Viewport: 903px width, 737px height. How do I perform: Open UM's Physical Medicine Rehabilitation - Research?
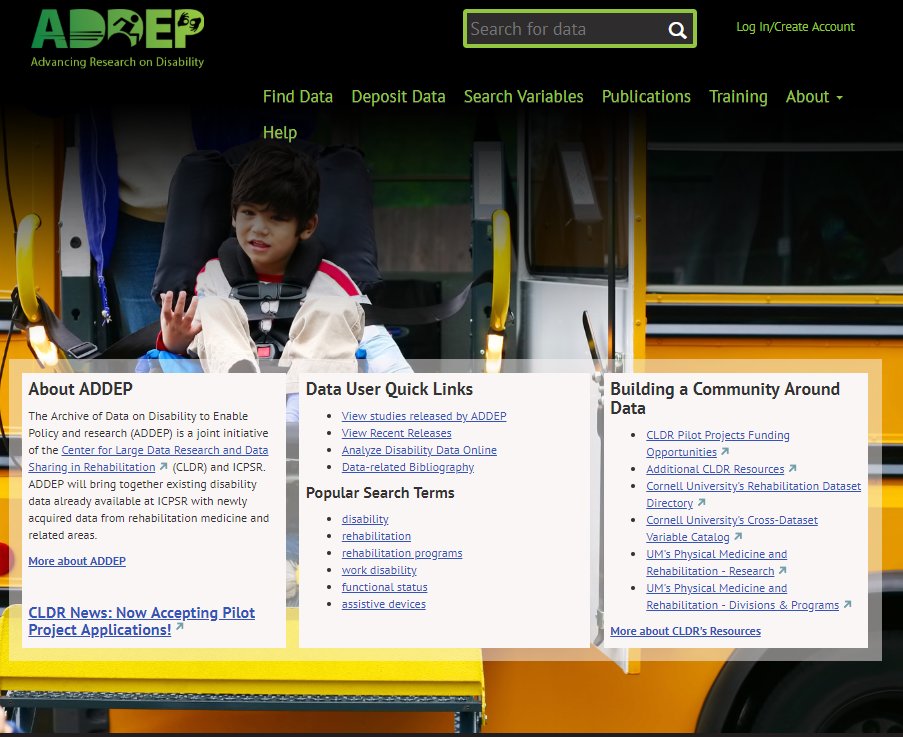tap(716, 563)
